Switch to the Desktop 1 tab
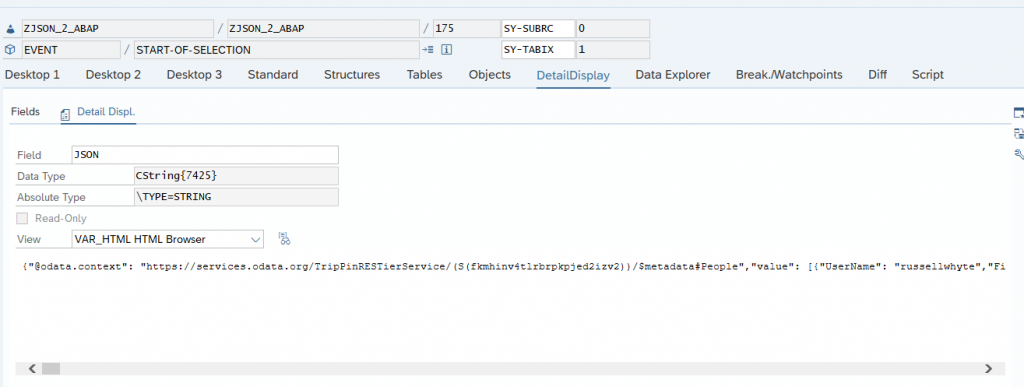 click(32, 74)
